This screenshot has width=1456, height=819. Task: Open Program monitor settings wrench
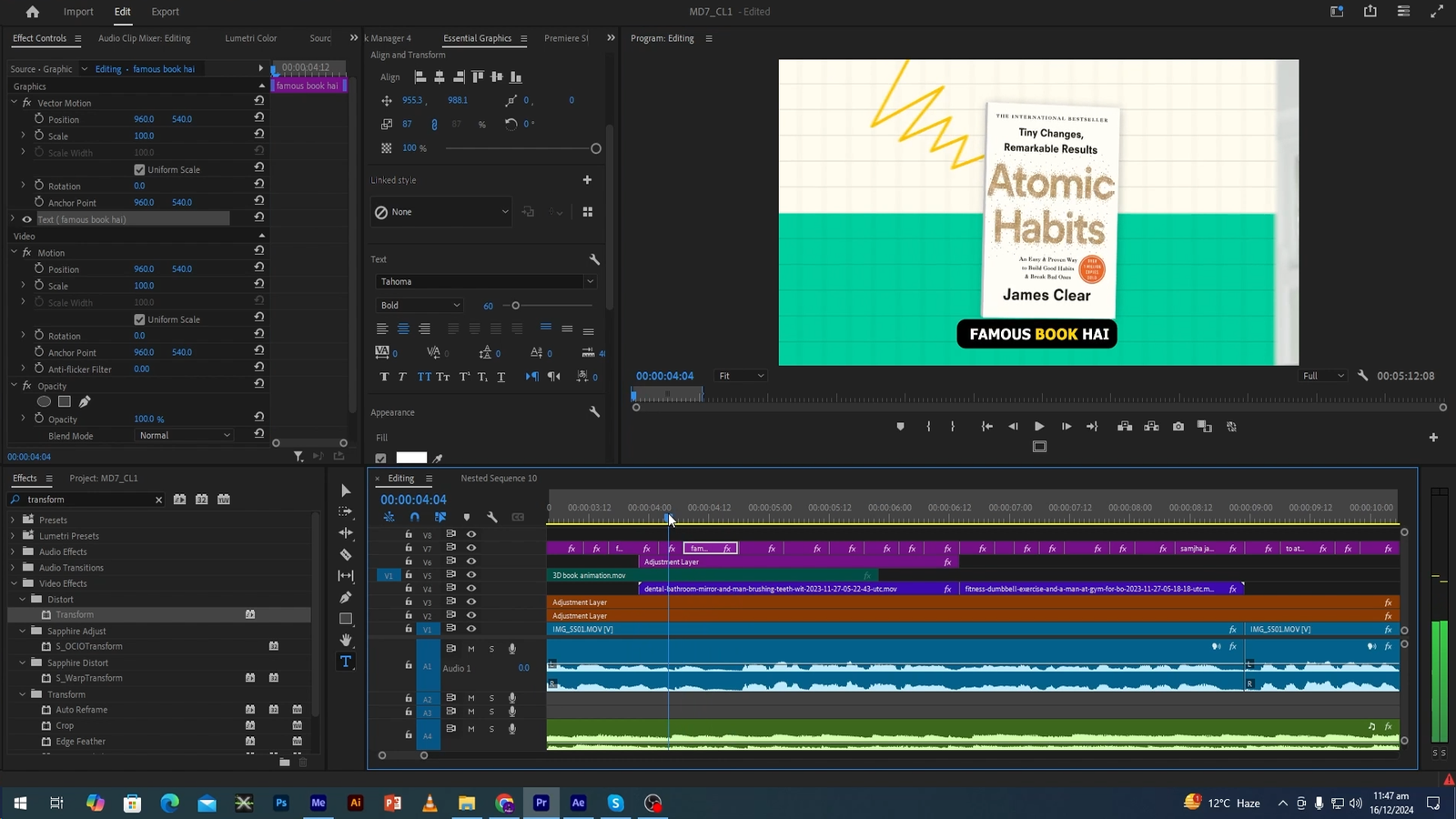tap(1362, 375)
